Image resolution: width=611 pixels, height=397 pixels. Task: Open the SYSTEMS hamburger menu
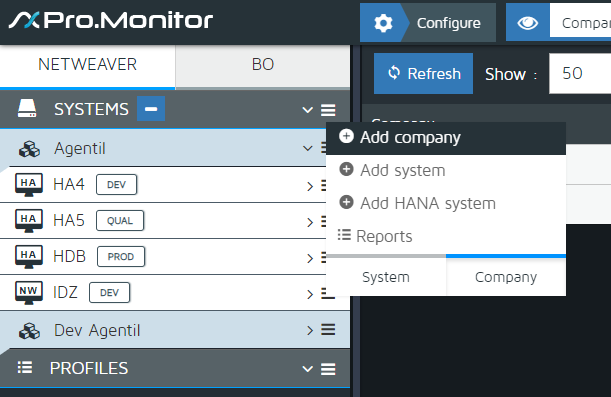coord(328,110)
